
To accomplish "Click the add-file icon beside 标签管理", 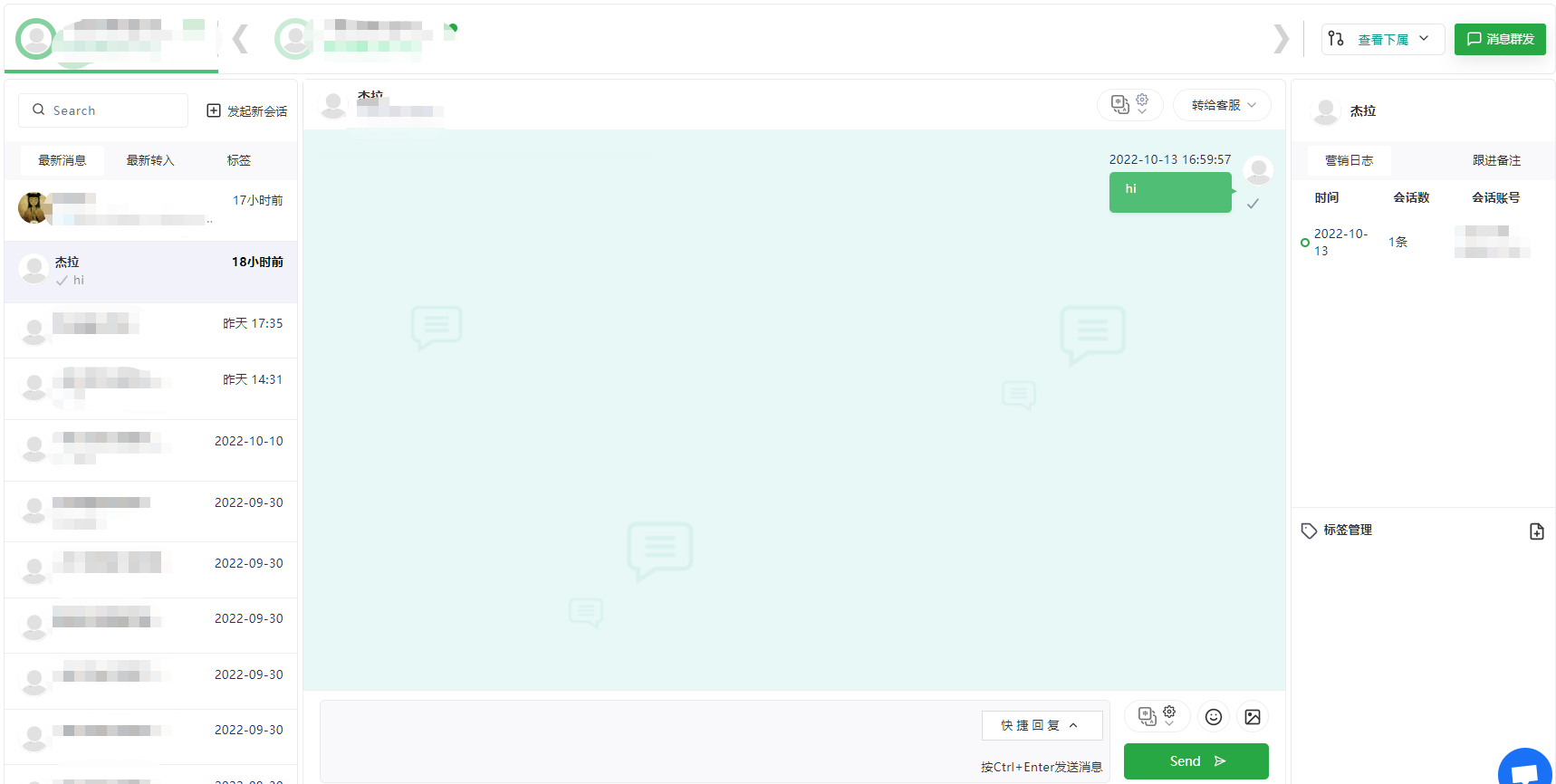I will pyautogui.click(x=1536, y=531).
